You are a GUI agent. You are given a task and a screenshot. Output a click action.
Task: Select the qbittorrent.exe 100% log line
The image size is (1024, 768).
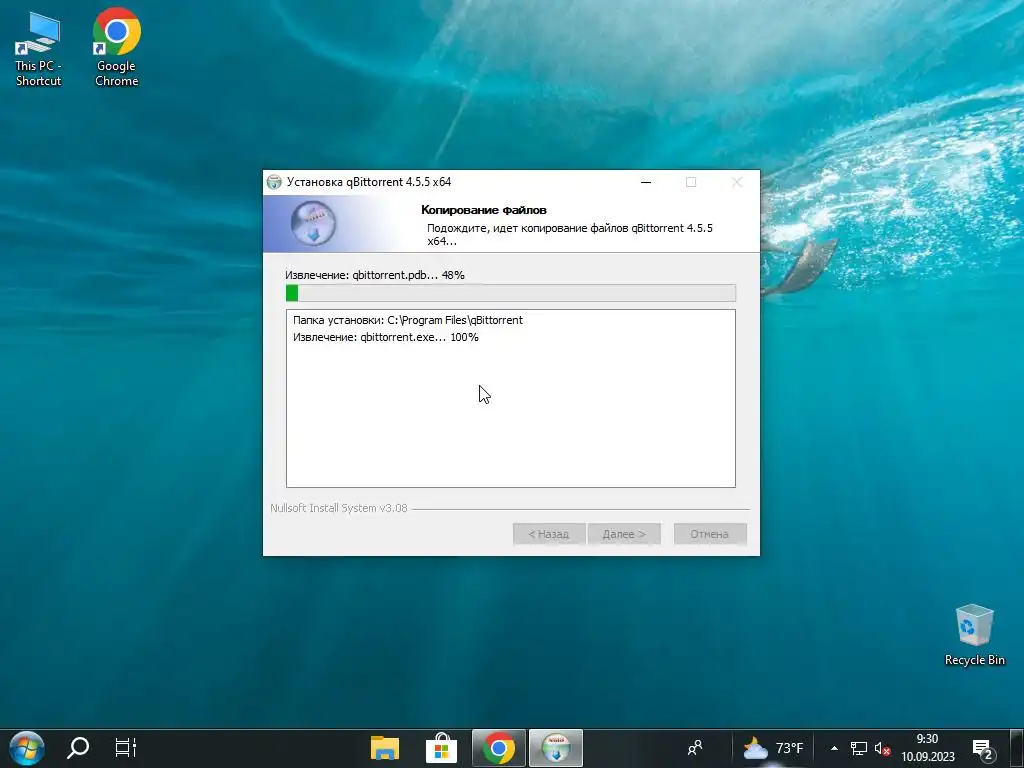click(385, 337)
